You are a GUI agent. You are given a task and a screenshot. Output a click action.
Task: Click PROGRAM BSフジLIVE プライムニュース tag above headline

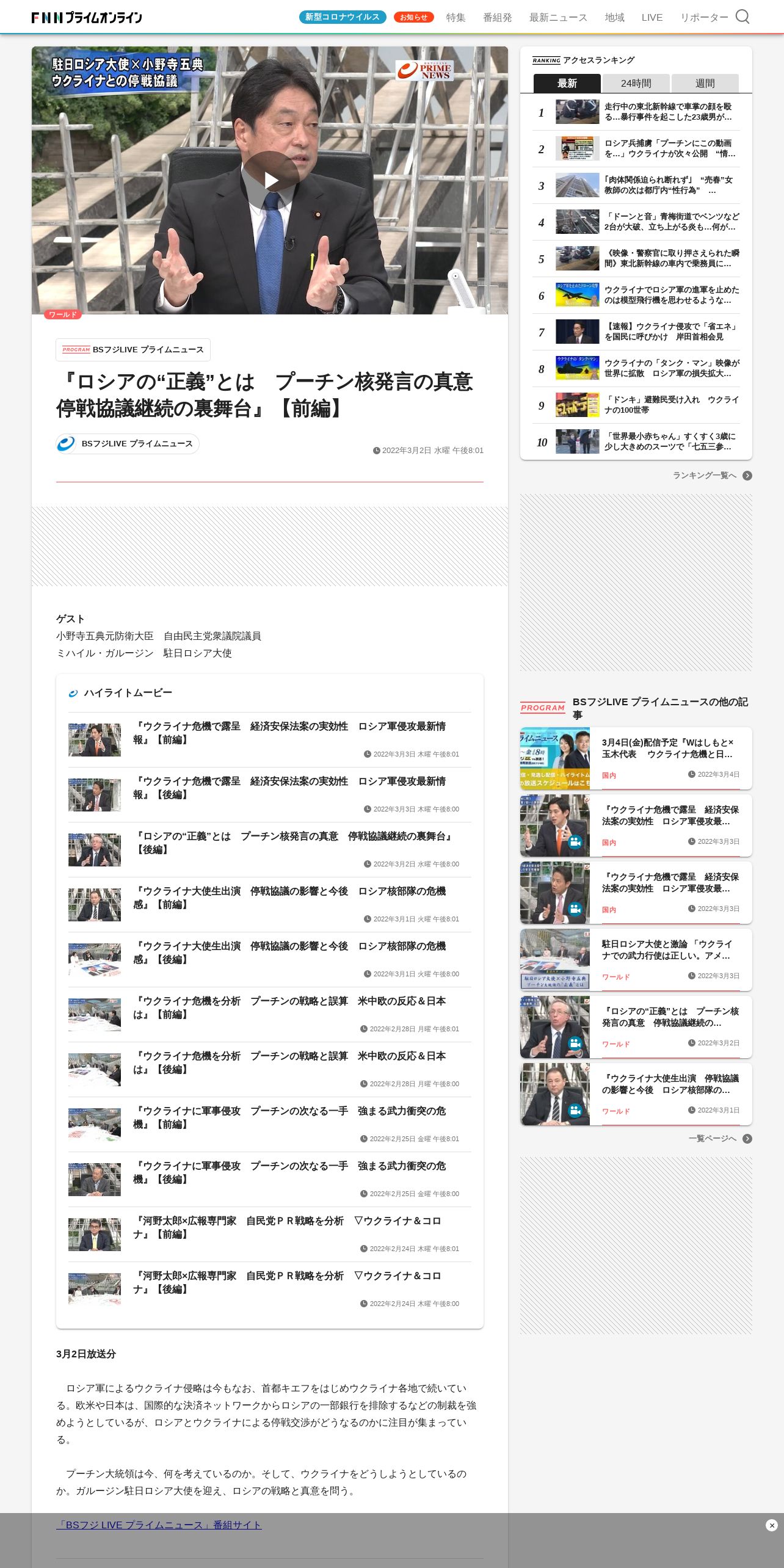point(133,350)
